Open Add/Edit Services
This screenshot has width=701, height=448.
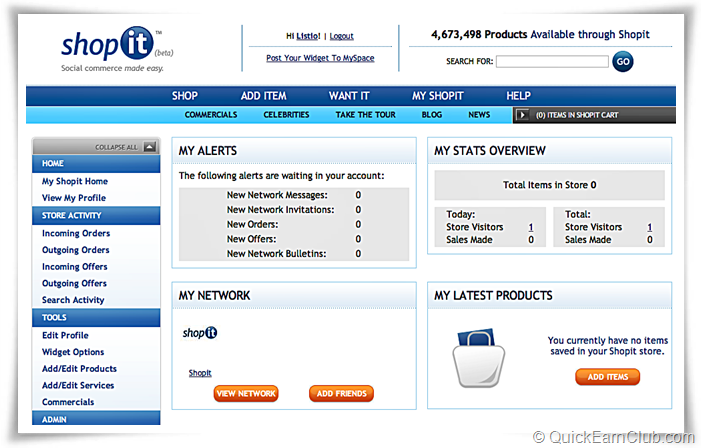coord(78,385)
